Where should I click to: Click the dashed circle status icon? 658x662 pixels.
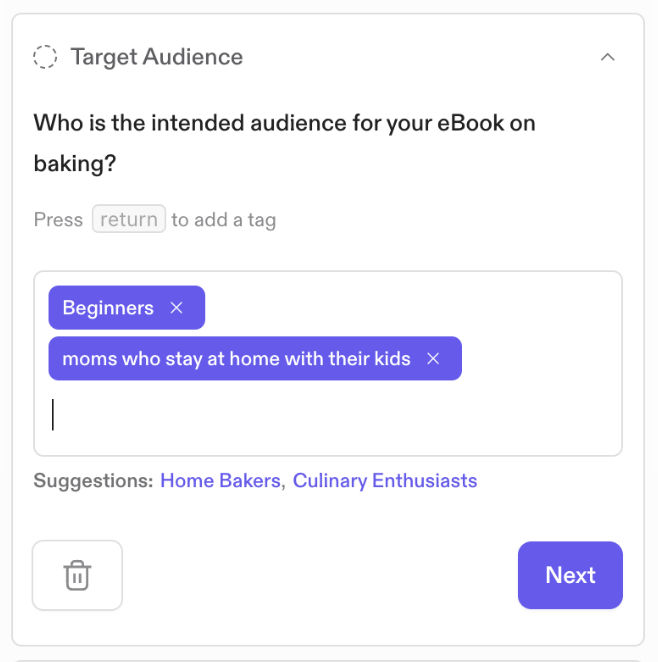click(45, 57)
